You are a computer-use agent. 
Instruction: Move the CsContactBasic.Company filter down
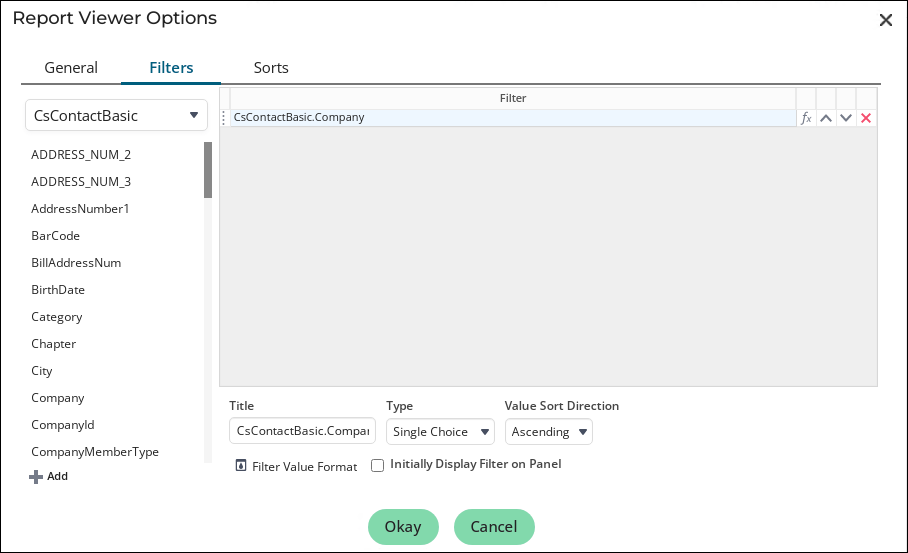[x=846, y=118]
